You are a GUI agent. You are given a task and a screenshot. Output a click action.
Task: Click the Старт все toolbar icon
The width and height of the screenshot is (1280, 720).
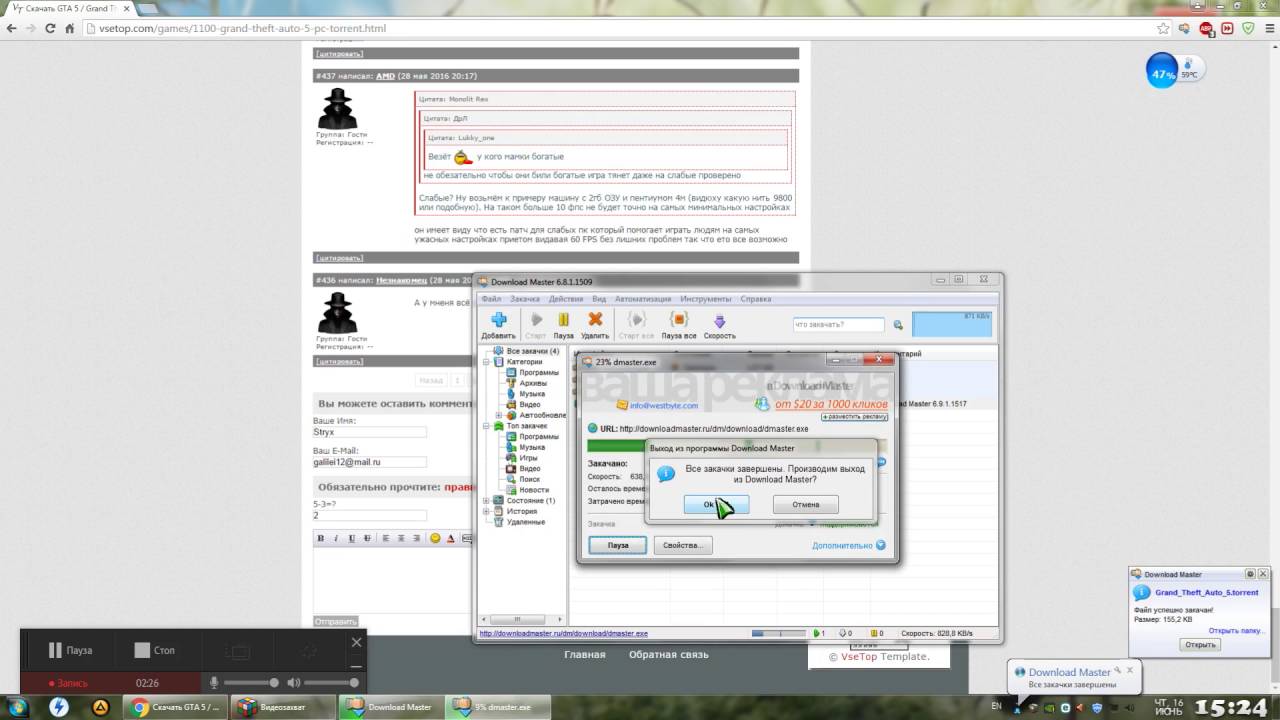click(636, 320)
